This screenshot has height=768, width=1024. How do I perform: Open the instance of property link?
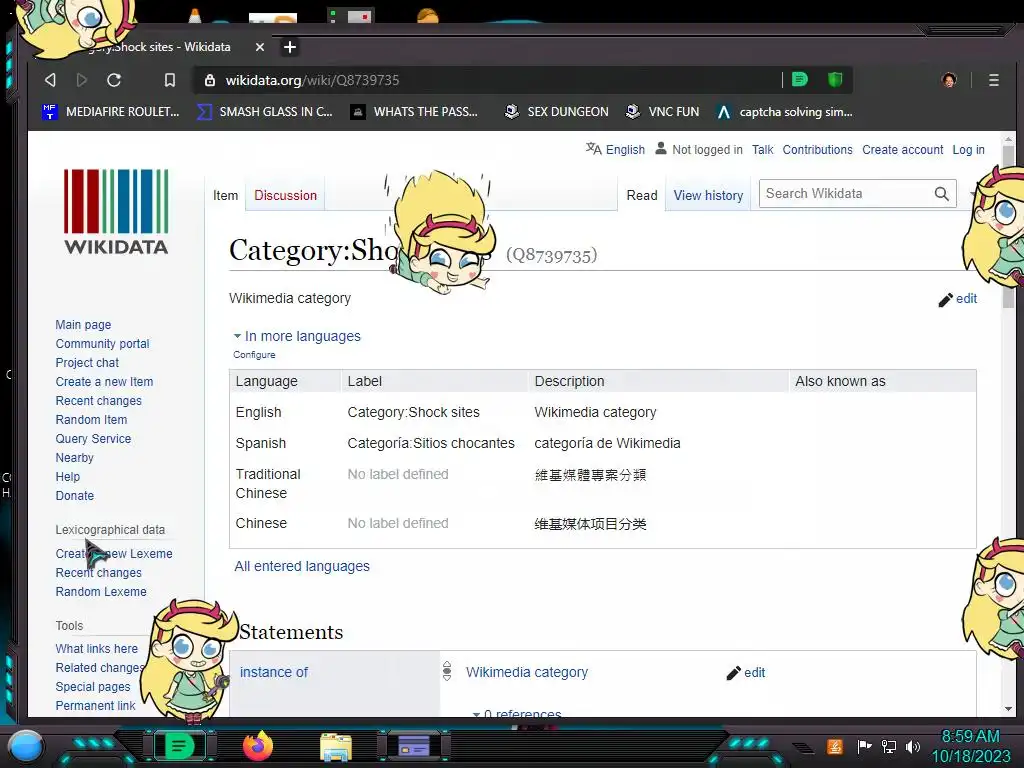coord(274,672)
